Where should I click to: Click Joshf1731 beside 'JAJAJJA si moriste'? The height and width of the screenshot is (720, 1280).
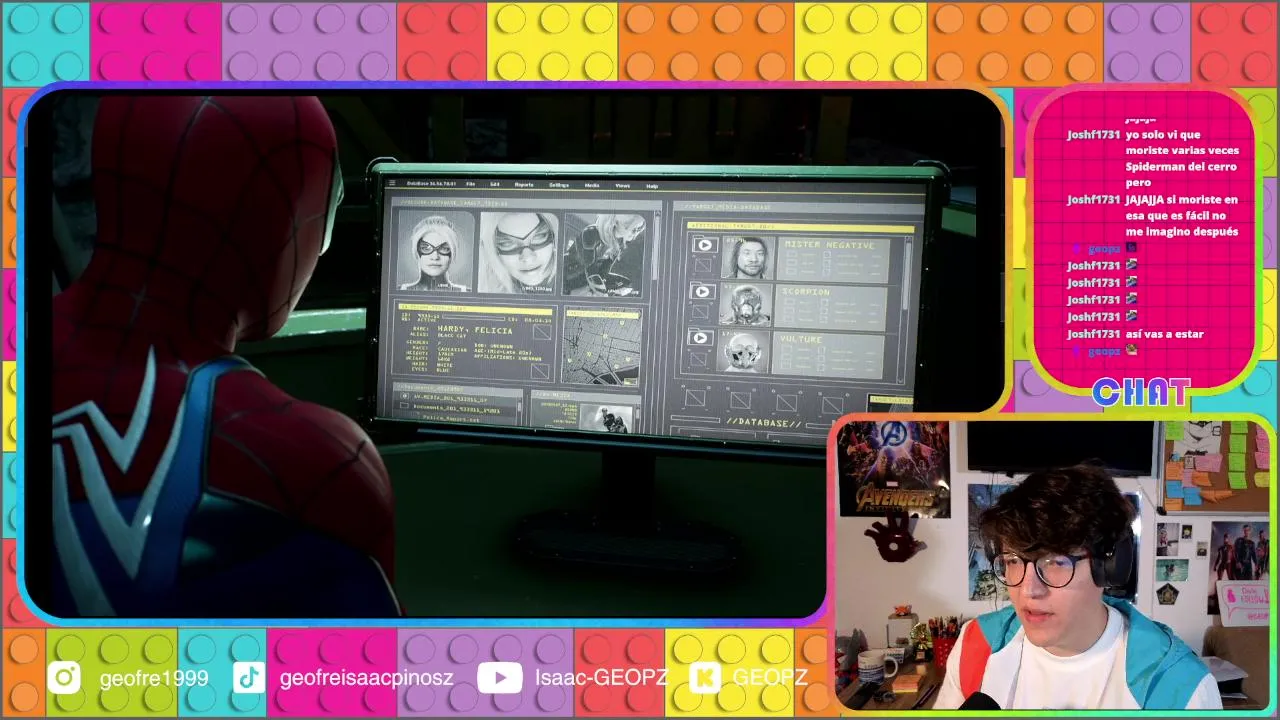(1093, 200)
